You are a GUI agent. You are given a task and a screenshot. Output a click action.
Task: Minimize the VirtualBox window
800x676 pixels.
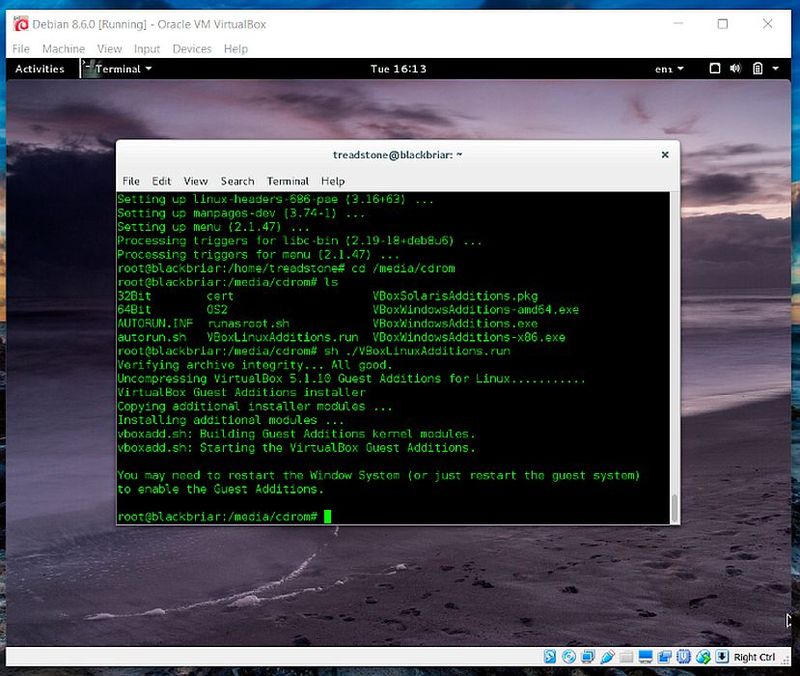click(x=678, y=23)
